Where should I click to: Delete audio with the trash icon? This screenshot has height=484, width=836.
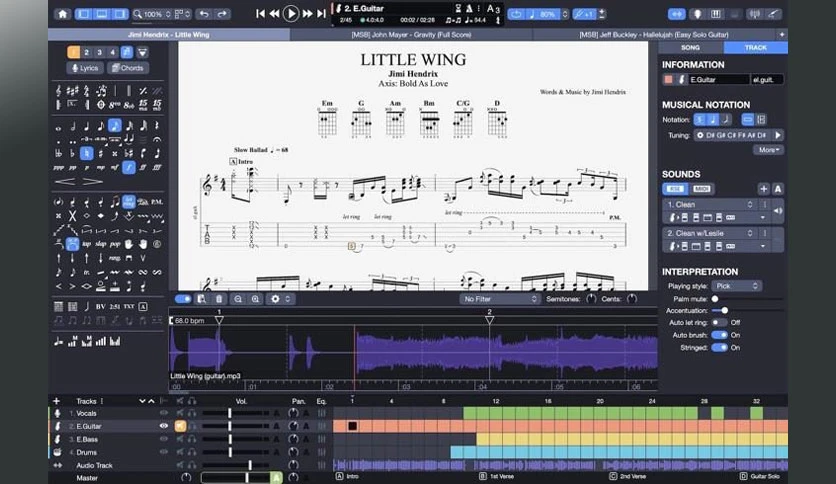pos(219,299)
